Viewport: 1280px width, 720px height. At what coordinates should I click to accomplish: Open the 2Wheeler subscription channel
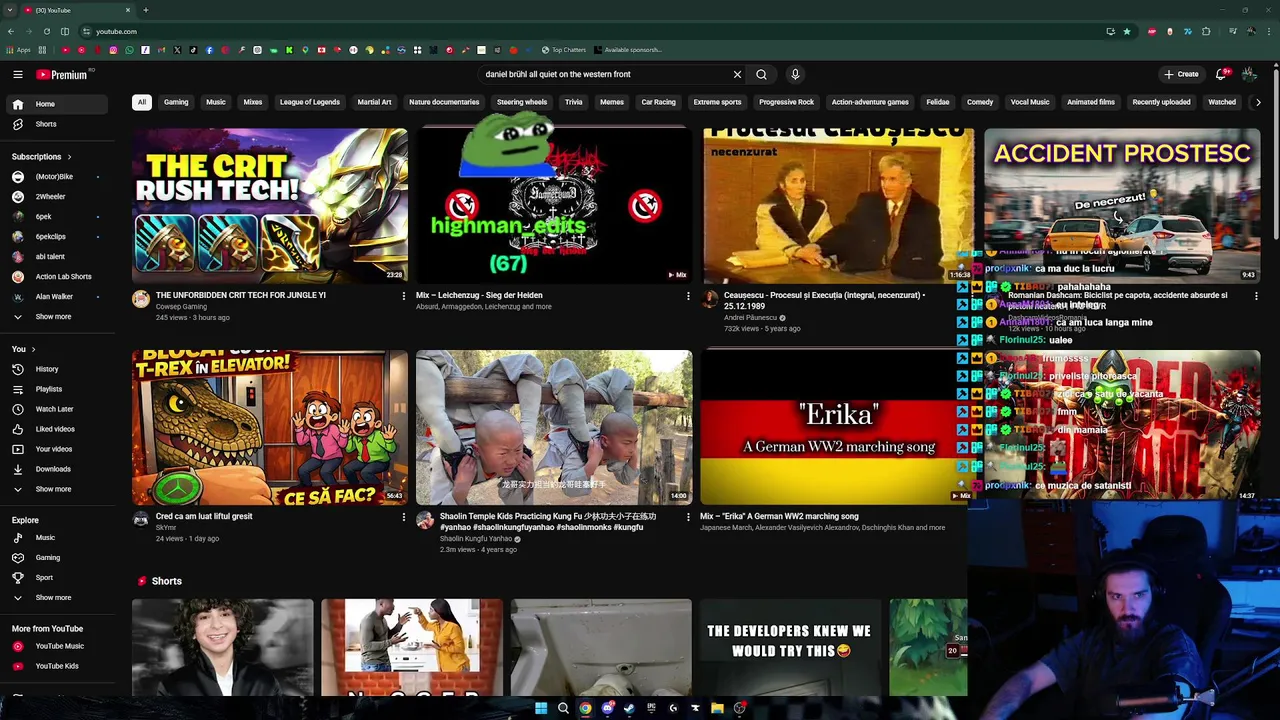pos(58,197)
